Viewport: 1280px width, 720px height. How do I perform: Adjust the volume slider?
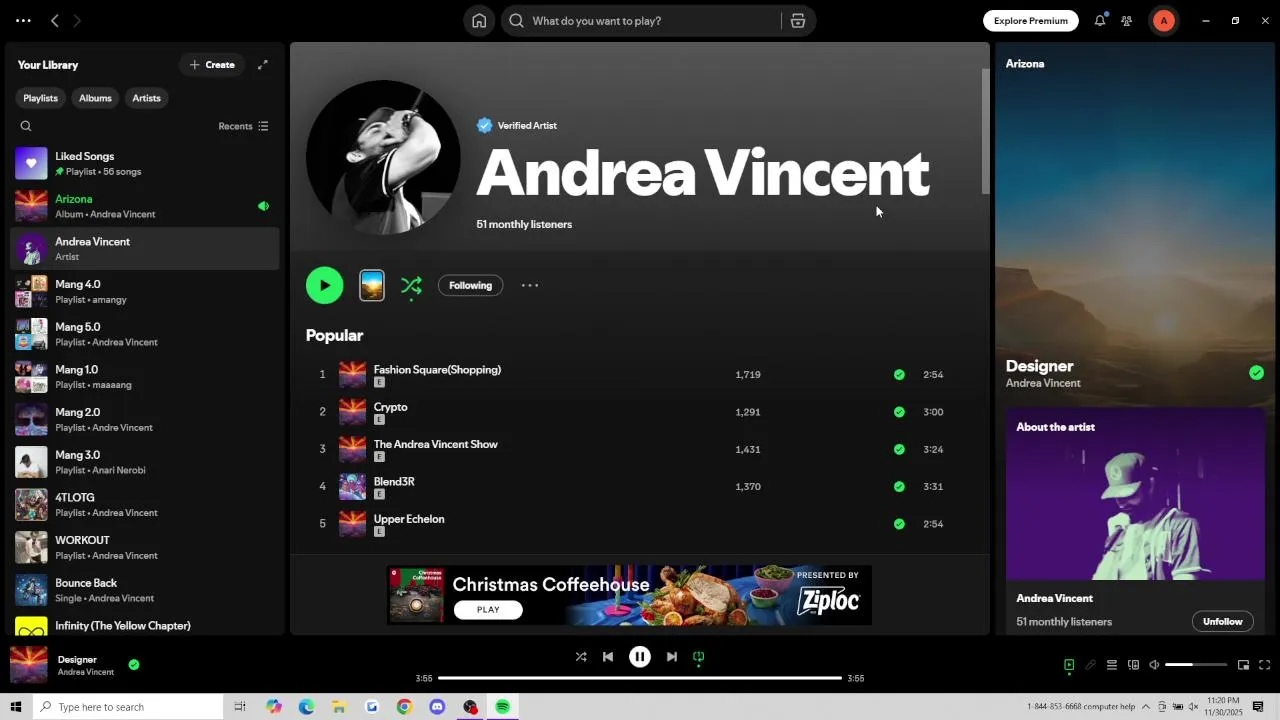1196,665
